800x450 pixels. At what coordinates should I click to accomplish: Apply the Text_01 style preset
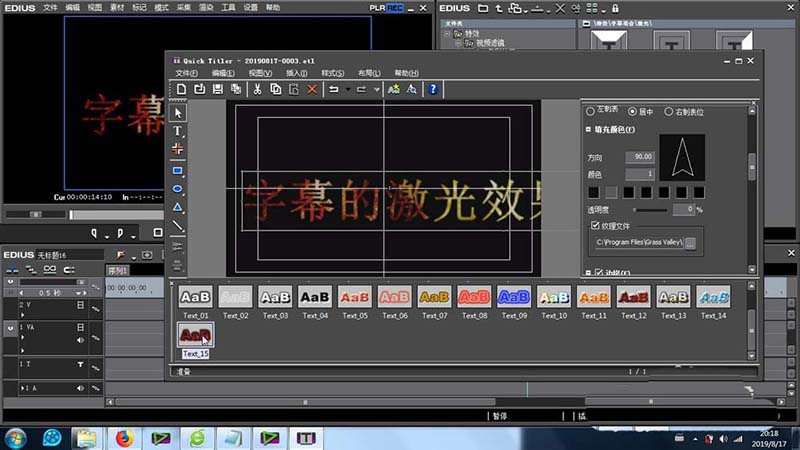195,297
